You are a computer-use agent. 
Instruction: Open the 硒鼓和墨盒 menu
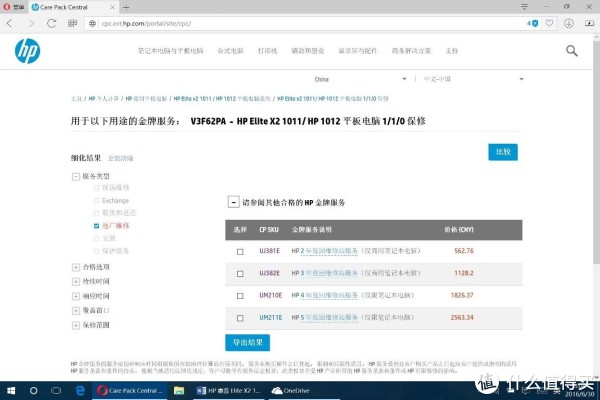click(308, 51)
